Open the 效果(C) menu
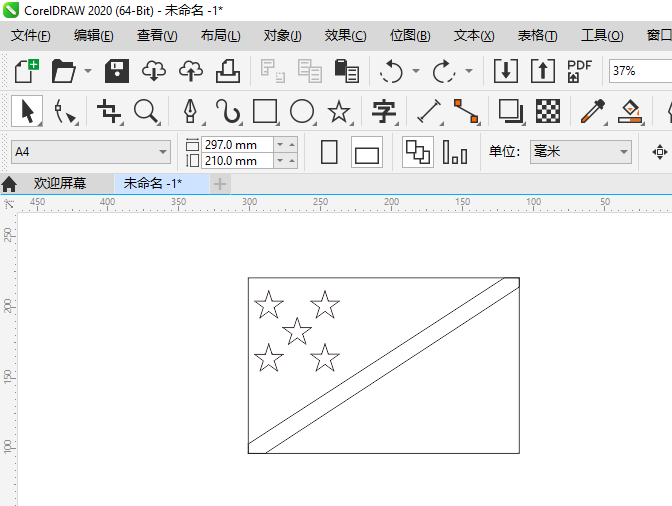This screenshot has width=672, height=506. point(345,35)
